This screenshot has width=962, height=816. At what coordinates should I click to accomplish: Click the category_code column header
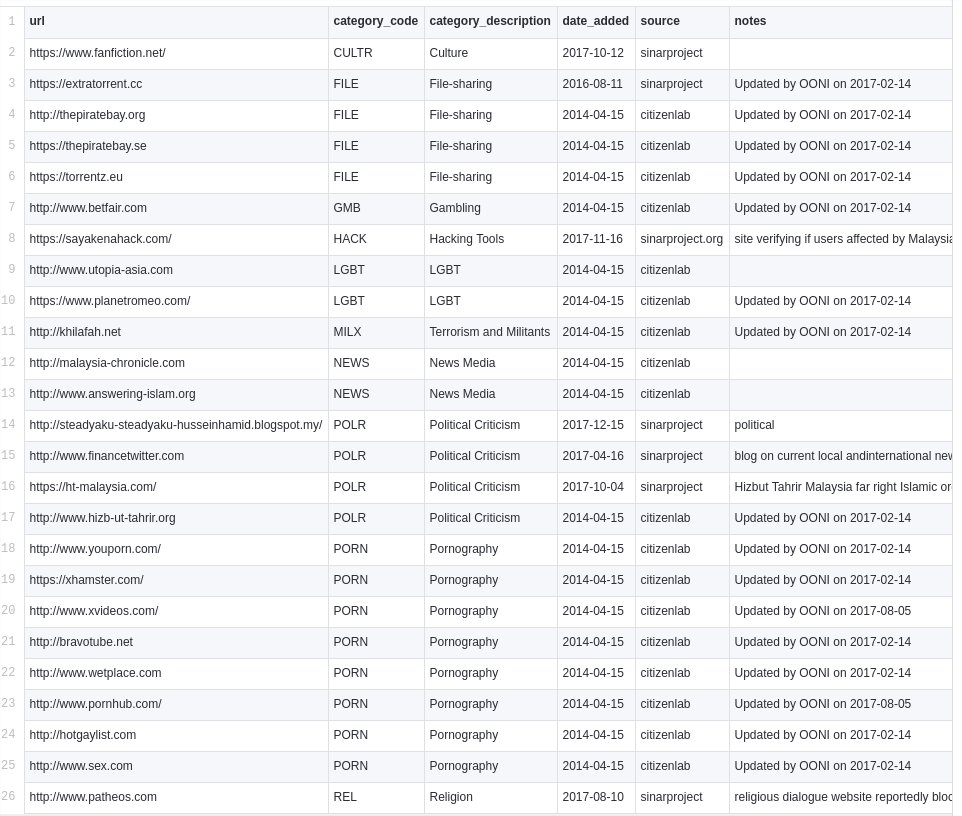tap(376, 21)
